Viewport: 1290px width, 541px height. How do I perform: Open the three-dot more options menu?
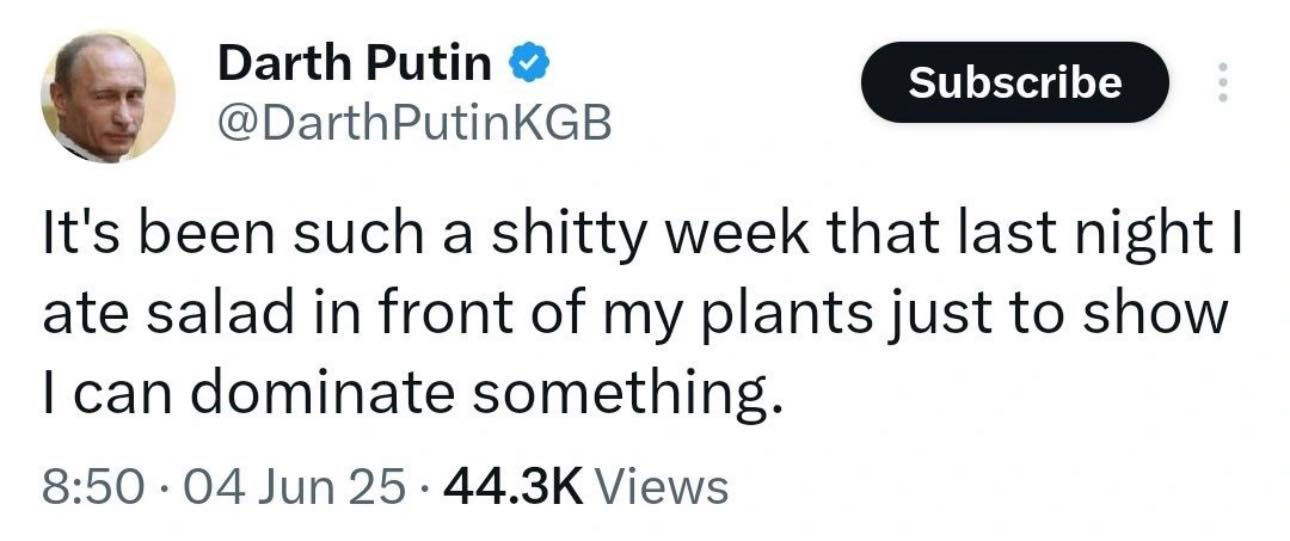[x=1220, y=82]
